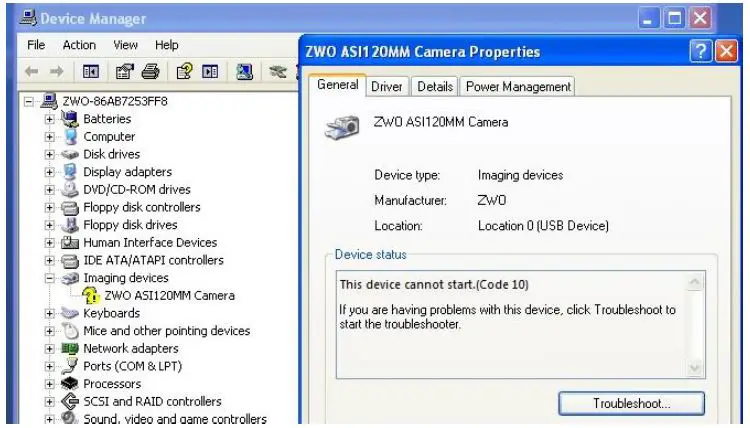Click the action pane toolbar icon beside Help
Viewport: 750px width, 428px height.
point(210,72)
